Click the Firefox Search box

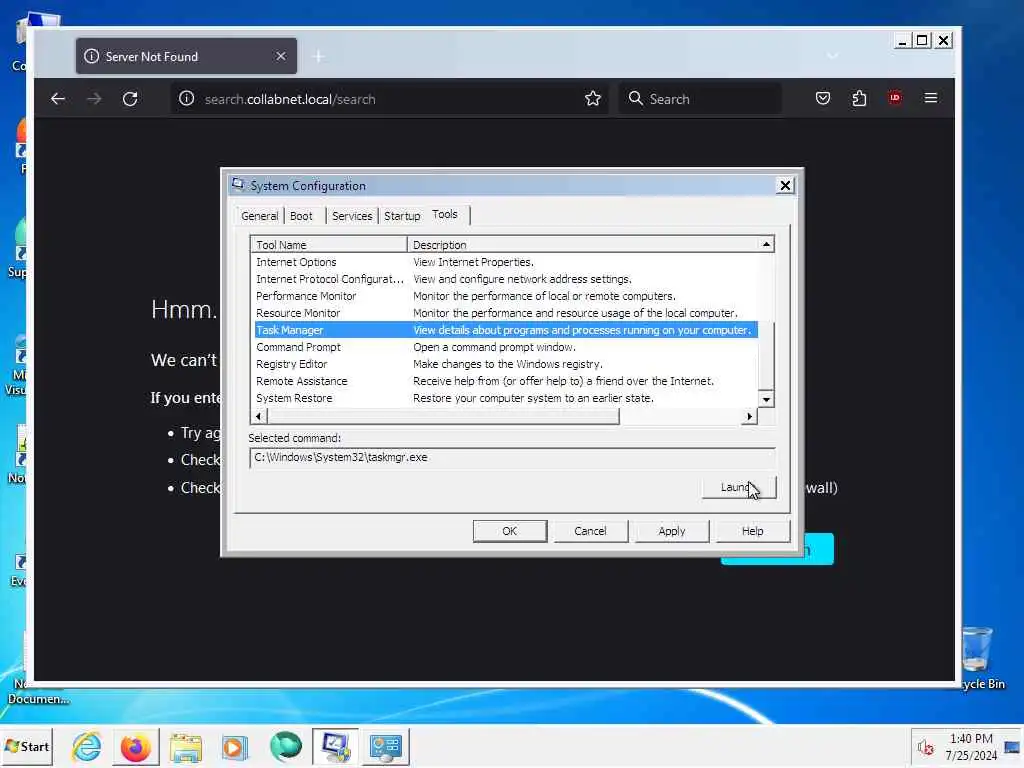click(x=700, y=99)
